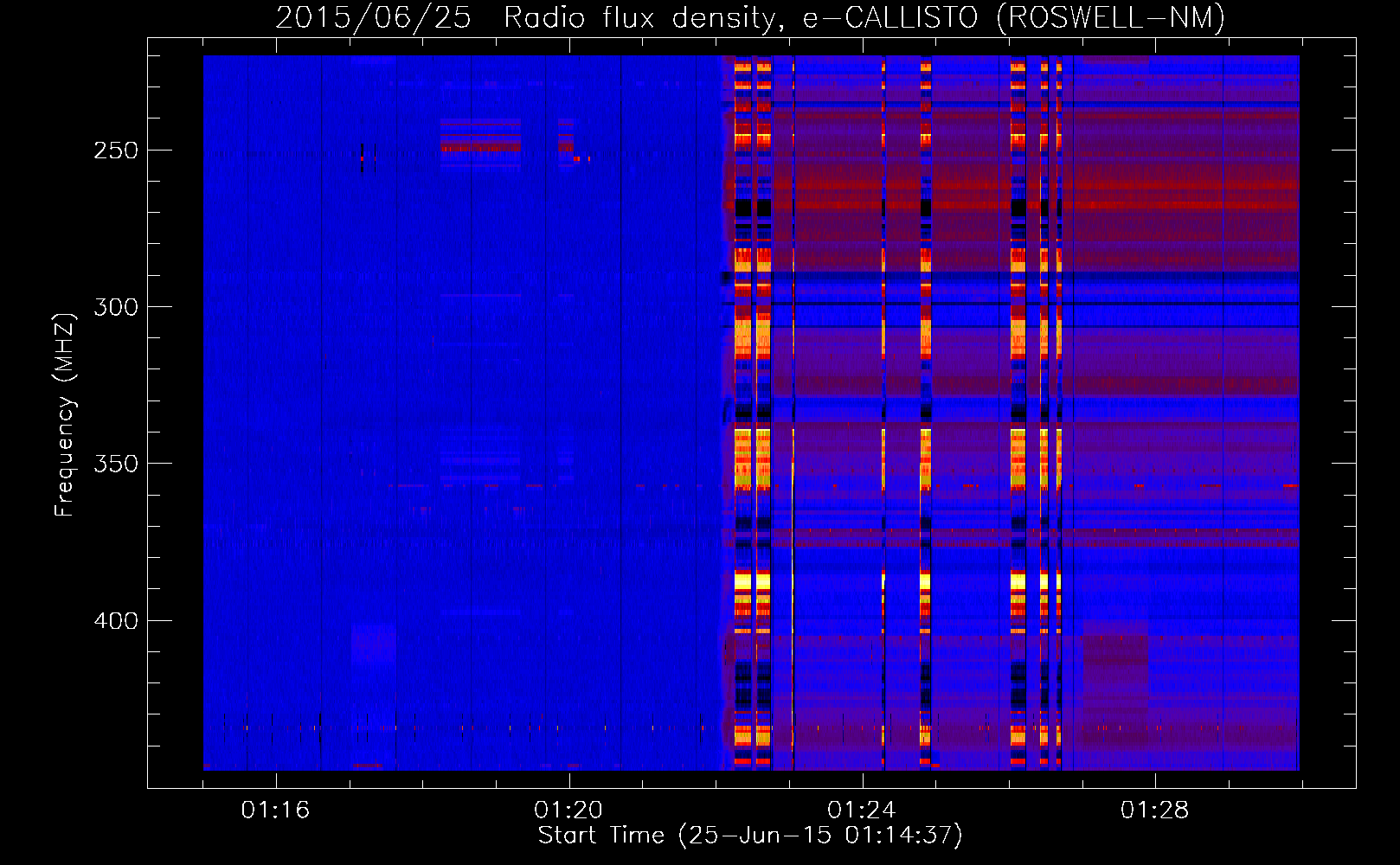Click the 350 frequency tick label
This screenshot has height=865, width=1400.
coord(116,465)
